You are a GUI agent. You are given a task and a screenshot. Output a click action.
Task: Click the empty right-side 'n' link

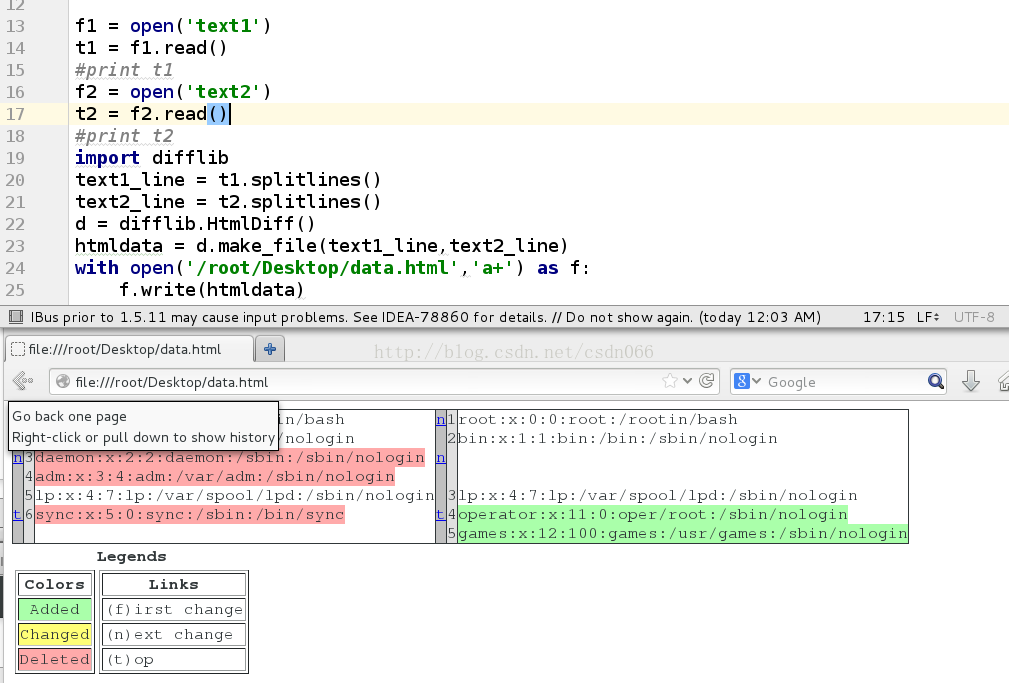coord(441,458)
